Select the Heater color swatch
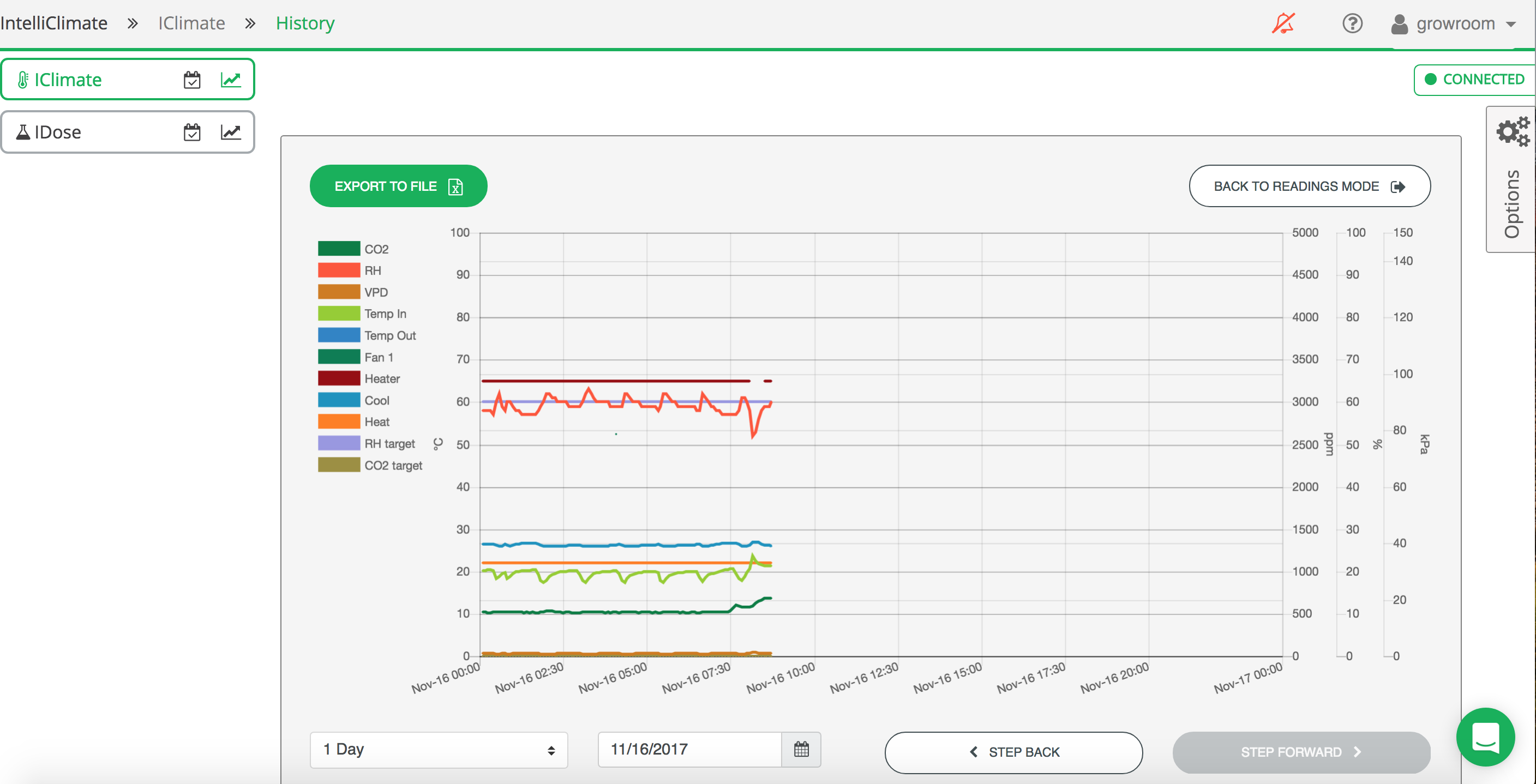The width and height of the screenshot is (1536, 784). 339,378
